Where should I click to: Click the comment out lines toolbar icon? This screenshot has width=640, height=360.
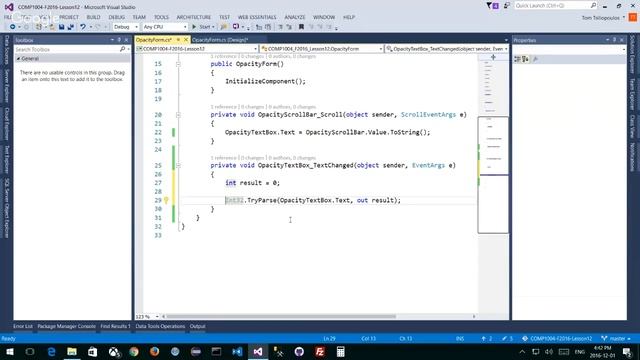click(x=280, y=27)
